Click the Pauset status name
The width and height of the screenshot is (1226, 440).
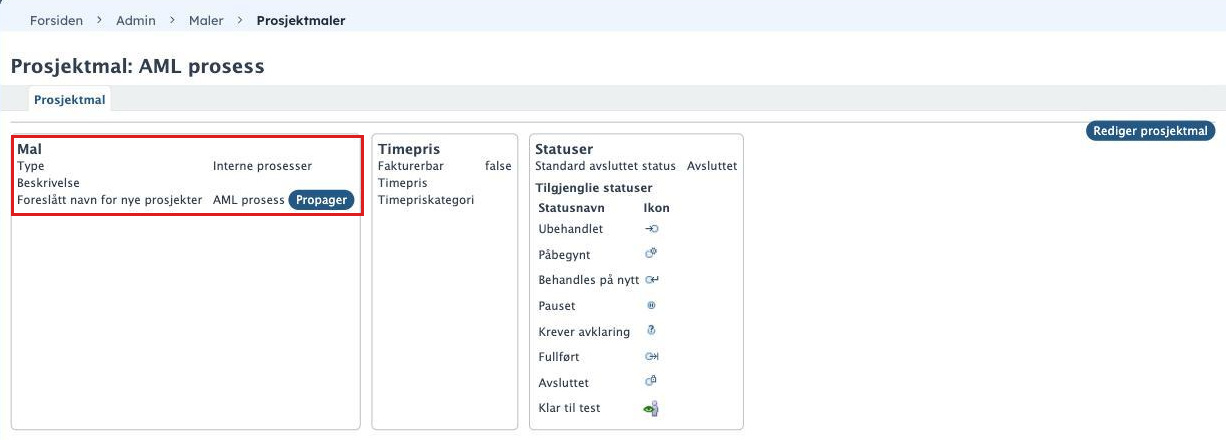tap(557, 306)
